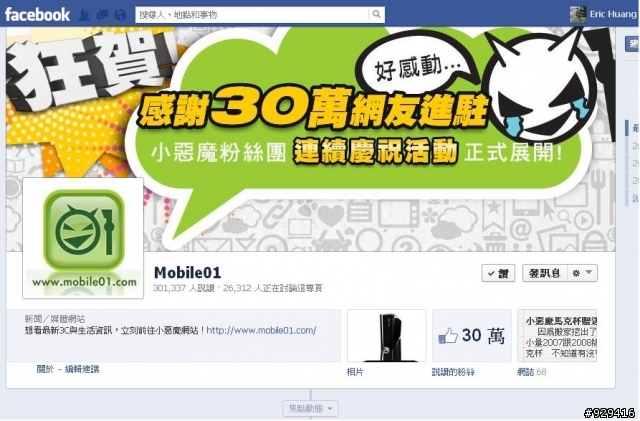Screen dimensions: 640x421
Task: Open the globe notifications icon
Action: [x=120, y=15]
